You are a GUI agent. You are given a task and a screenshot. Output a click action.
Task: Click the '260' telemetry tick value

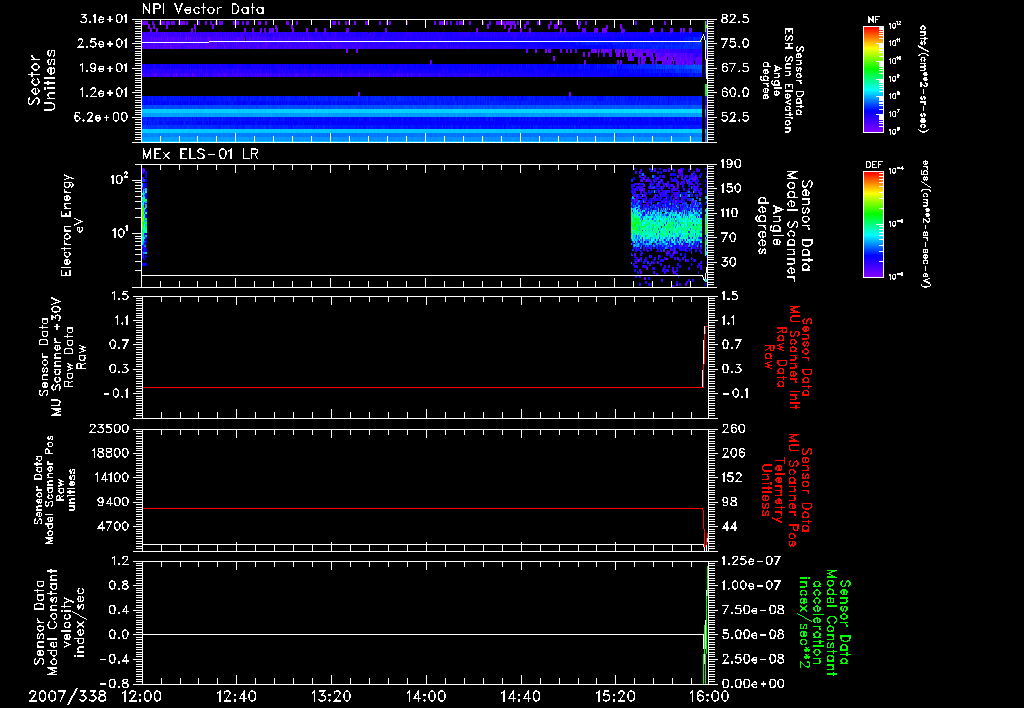coord(733,428)
